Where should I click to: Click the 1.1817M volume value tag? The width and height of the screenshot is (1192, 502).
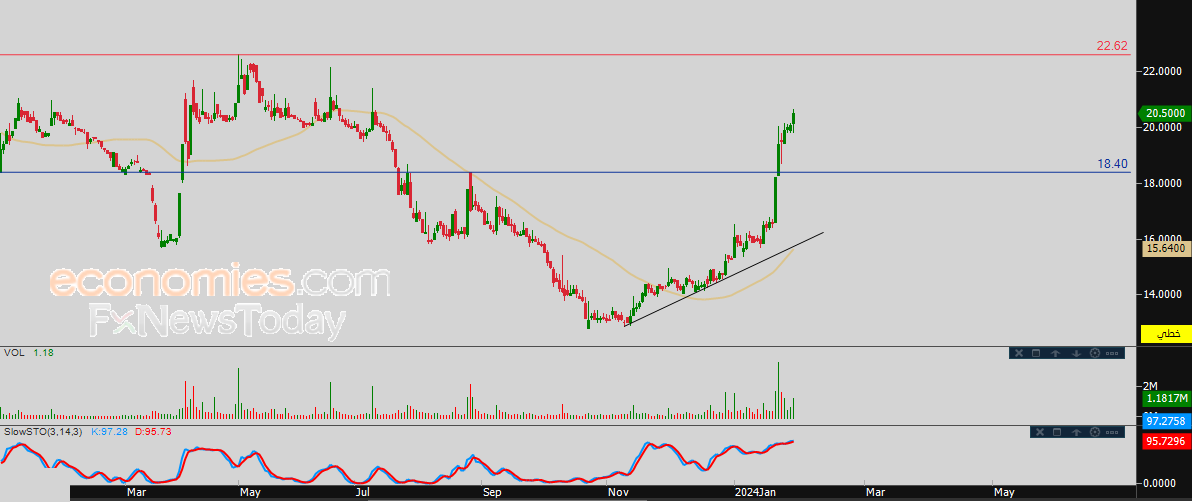tap(1166, 398)
